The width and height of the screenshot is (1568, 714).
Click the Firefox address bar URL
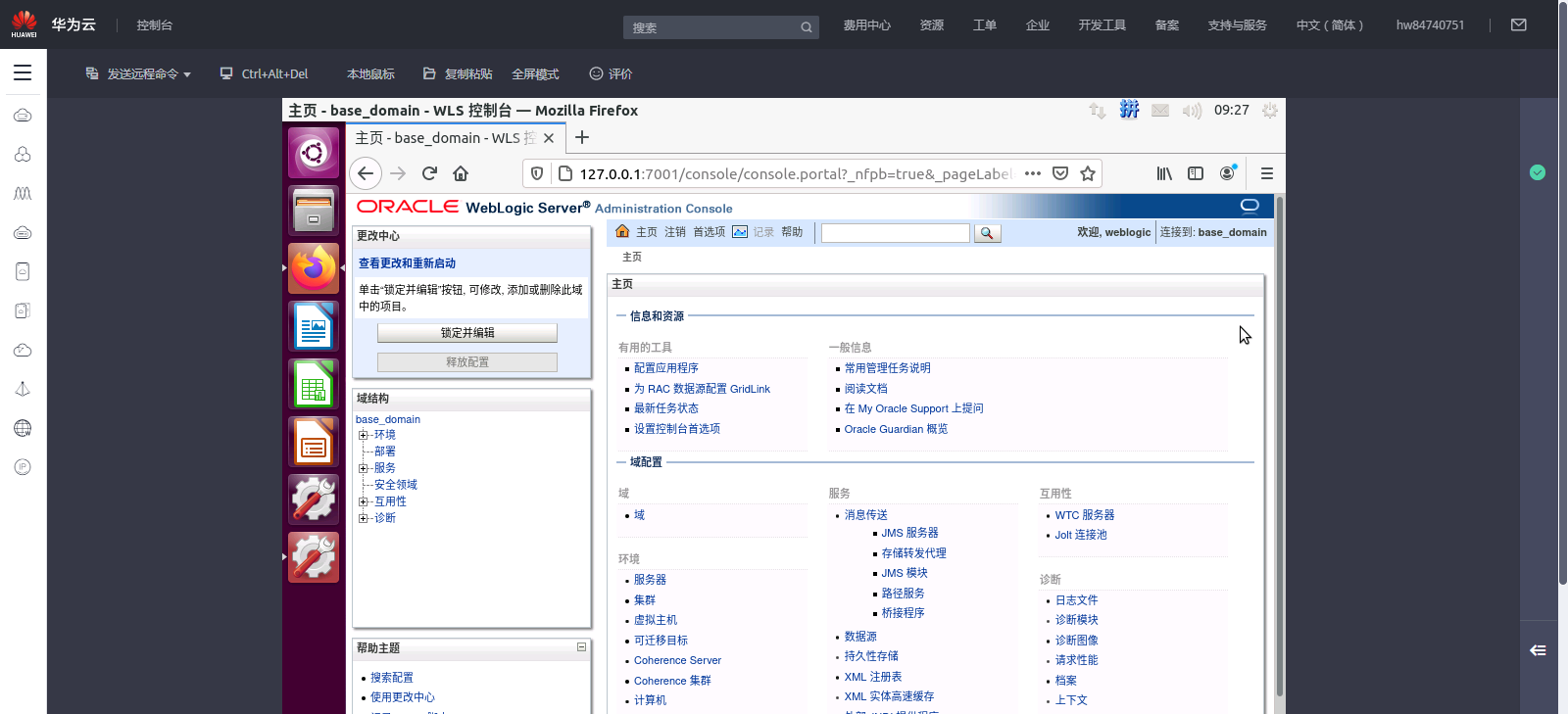[x=795, y=173]
